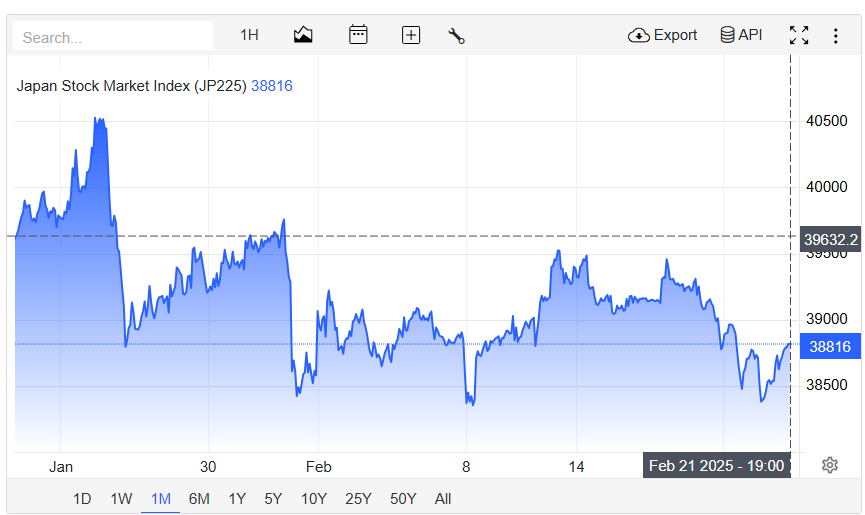
Task: Click the 40000 axis label
Action: [826, 187]
